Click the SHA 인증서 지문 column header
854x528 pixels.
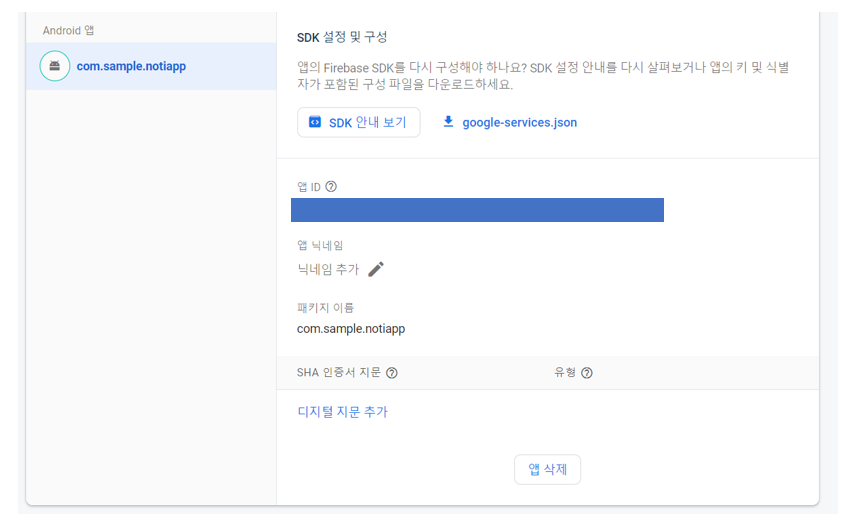click(339, 373)
